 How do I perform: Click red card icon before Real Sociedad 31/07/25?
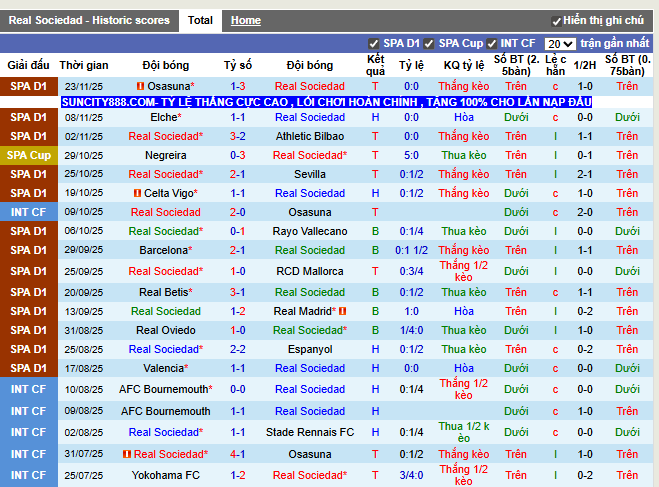click(127, 454)
